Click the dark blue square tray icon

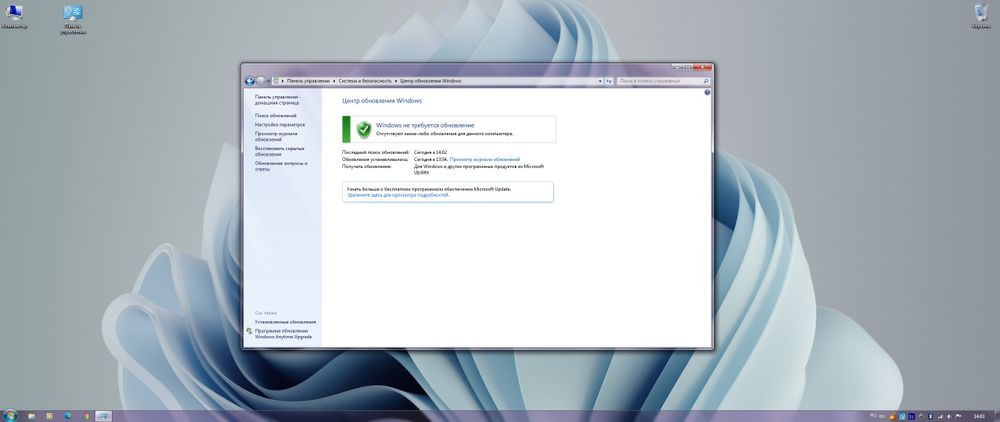(911, 416)
